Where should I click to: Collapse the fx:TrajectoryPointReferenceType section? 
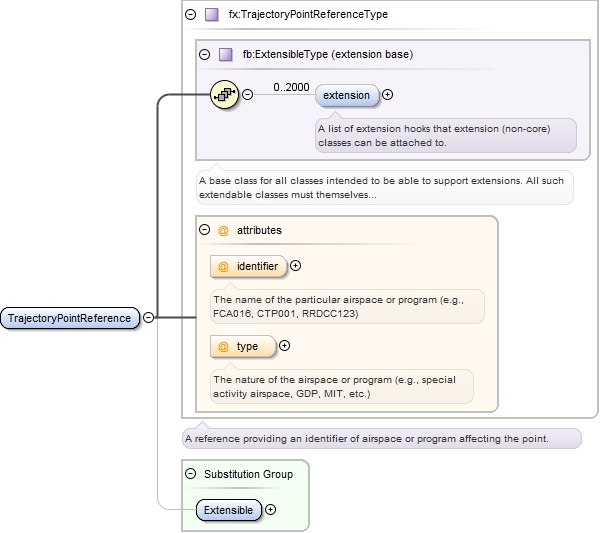click(x=191, y=15)
